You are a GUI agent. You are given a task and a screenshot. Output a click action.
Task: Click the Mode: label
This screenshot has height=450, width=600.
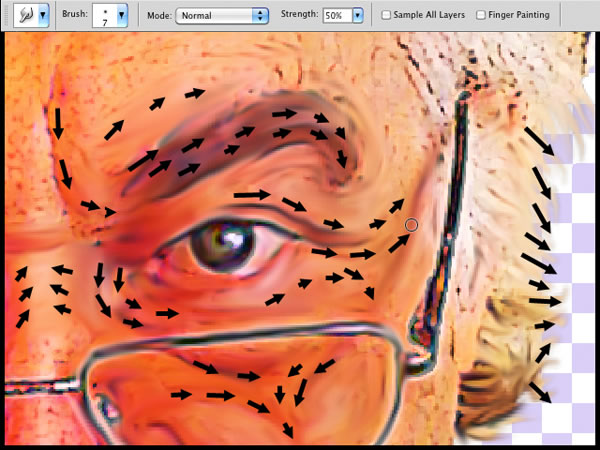(159, 15)
